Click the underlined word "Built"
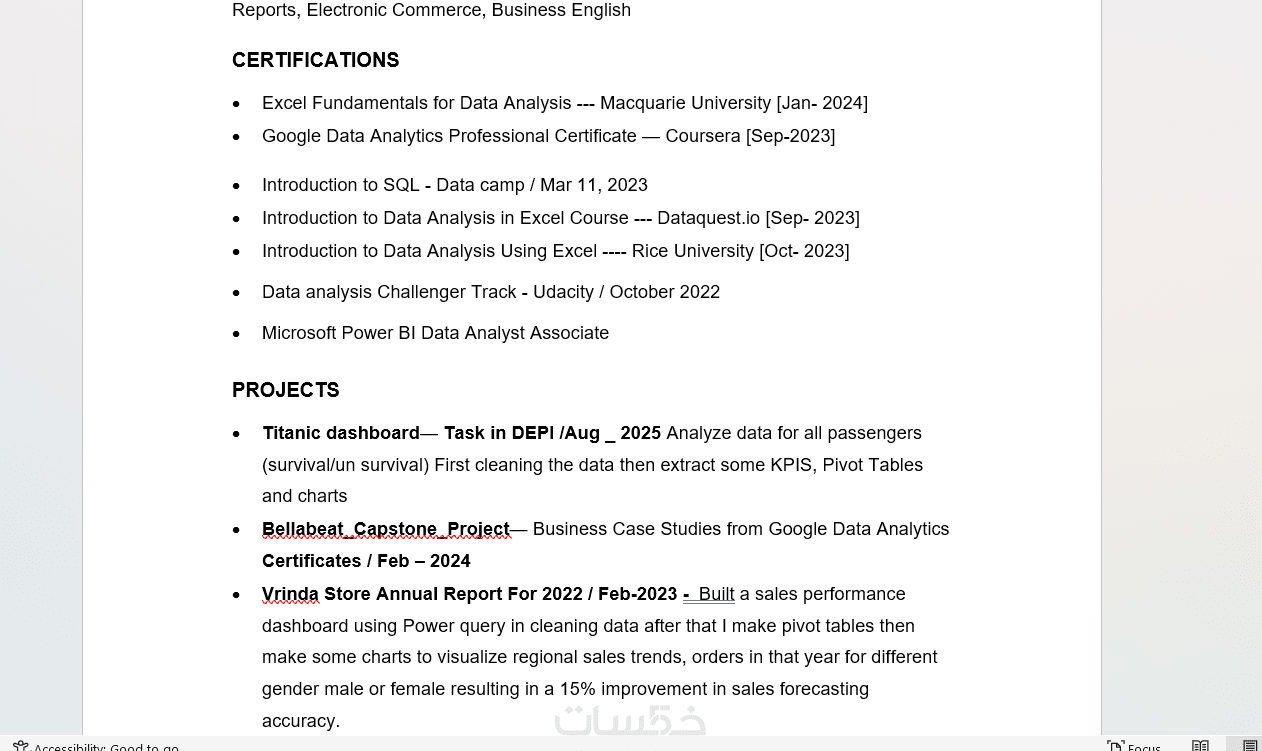The height and width of the screenshot is (751, 1262). [716, 594]
